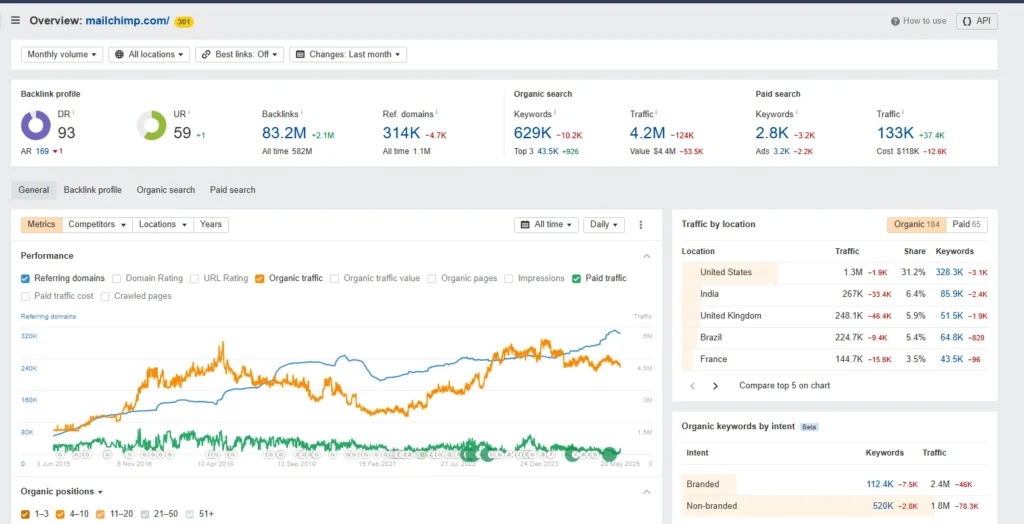Click the 83.2M backlinks count link
The width and height of the screenshot is (1024, 524).
pos(284,133)
